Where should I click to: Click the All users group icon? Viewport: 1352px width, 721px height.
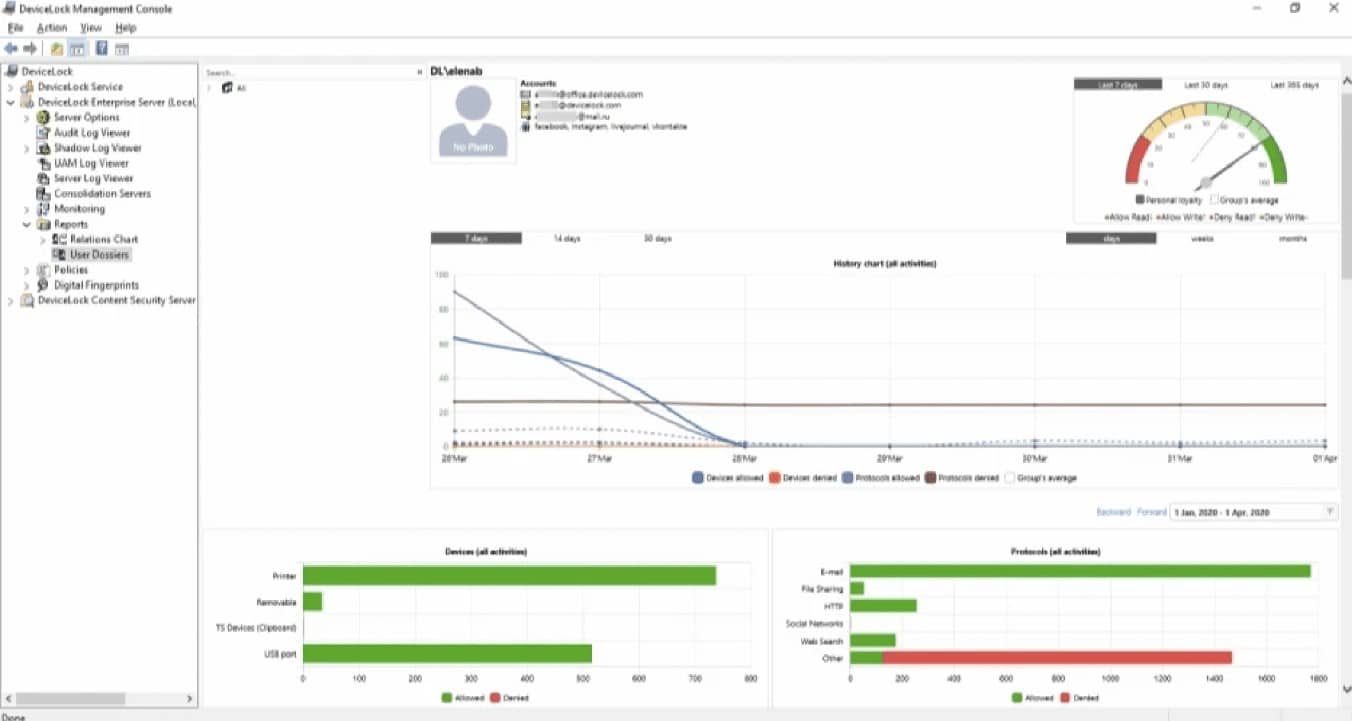[228, 88]
